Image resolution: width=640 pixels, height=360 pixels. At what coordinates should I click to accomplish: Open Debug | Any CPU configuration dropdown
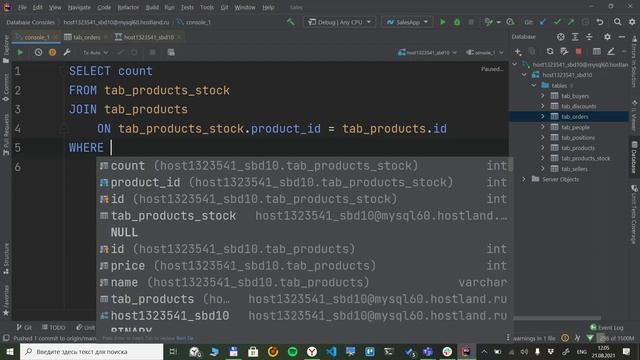[340, 22]
